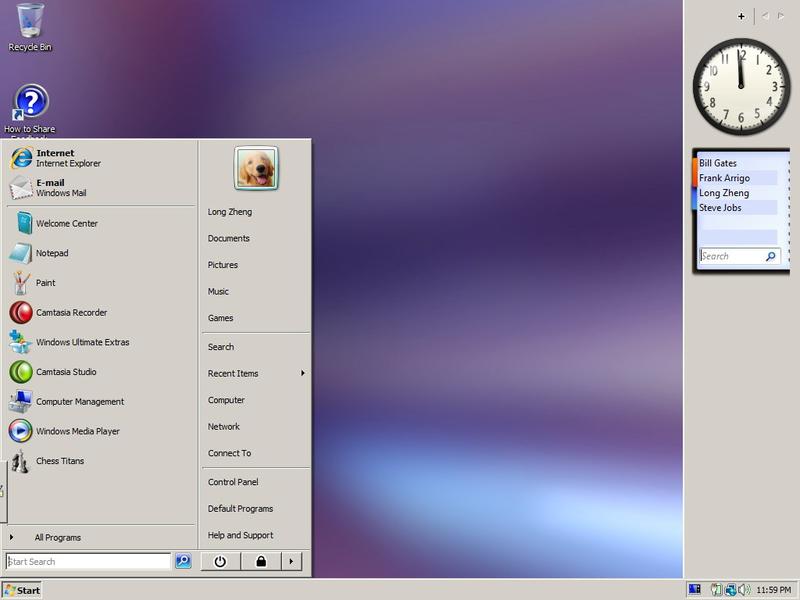
Task: Open Music folder link
Action: click(x=218, y=291)
